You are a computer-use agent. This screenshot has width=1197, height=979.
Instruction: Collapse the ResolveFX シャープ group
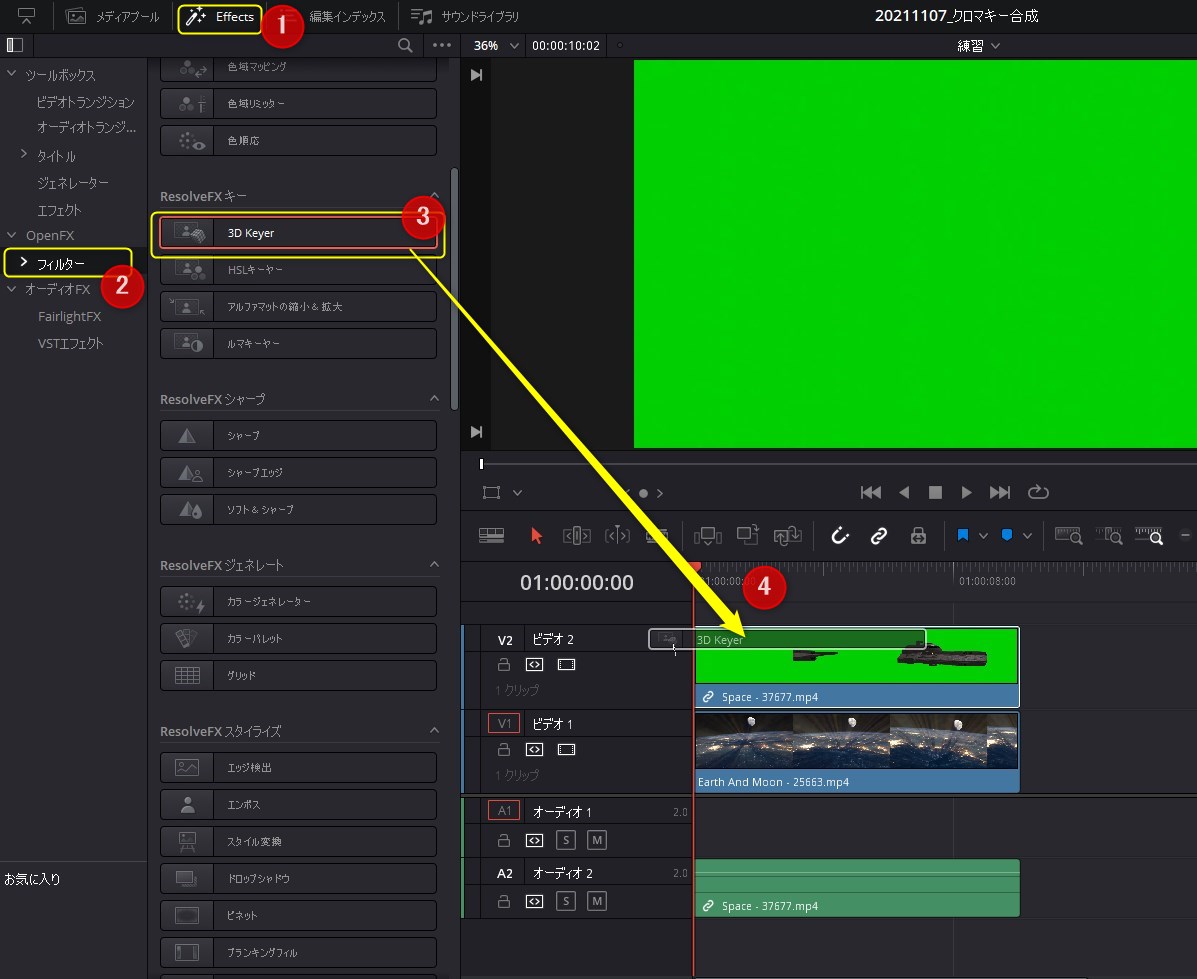(434, 398)
